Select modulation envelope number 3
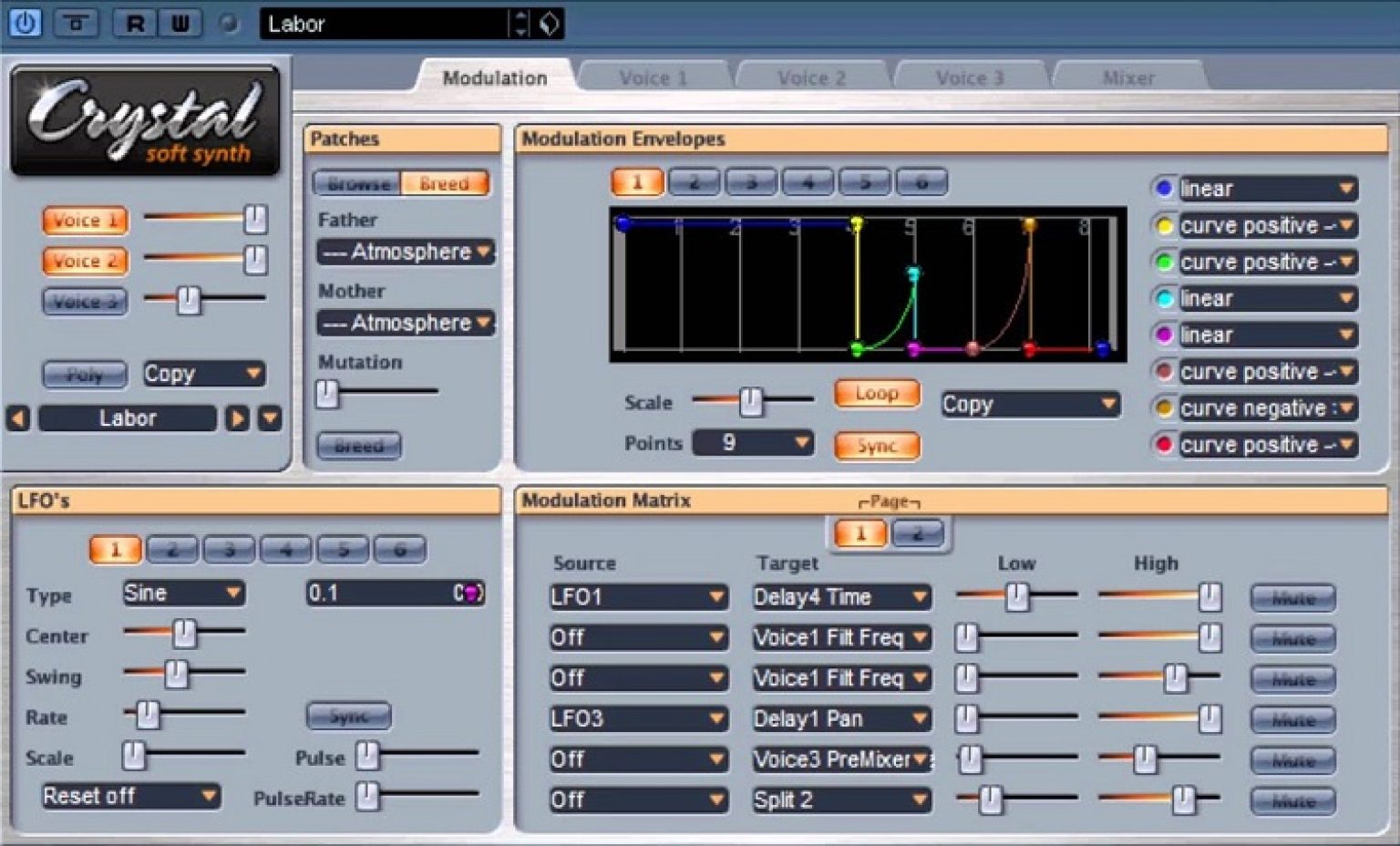Image resolution: width=1400 pixels, height=846 pixels. [x=749, y=181]
